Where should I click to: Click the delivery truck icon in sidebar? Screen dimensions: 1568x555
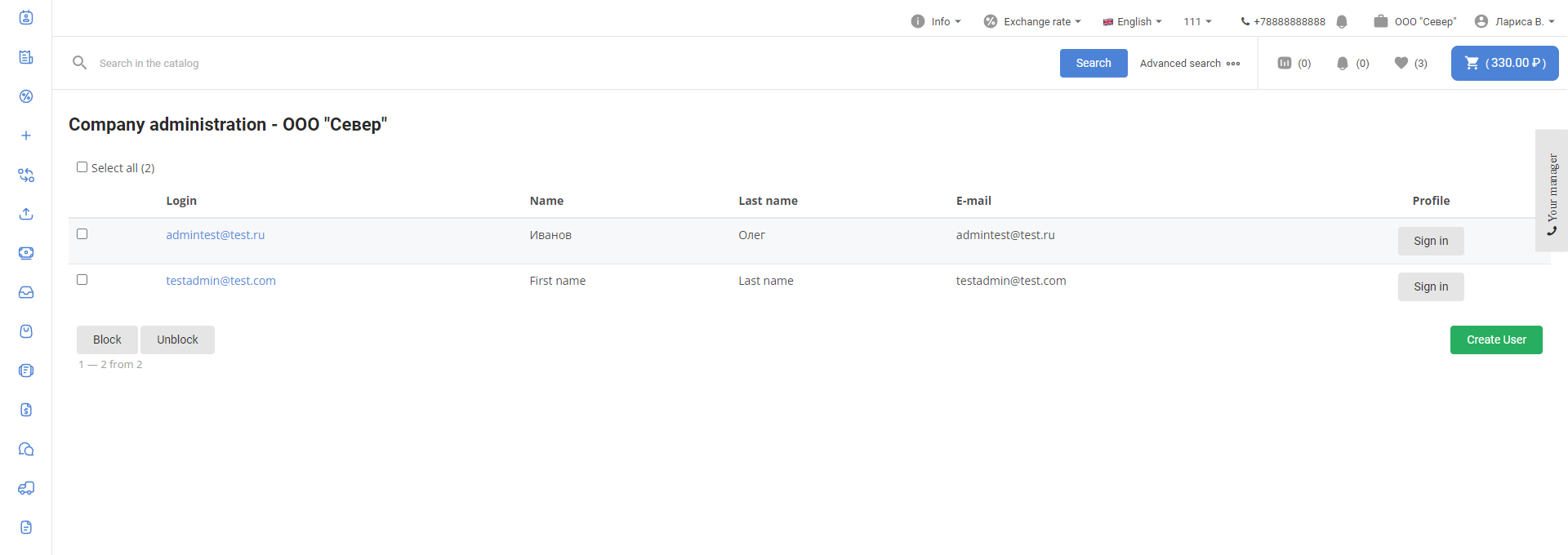click(x=26, y=488)
